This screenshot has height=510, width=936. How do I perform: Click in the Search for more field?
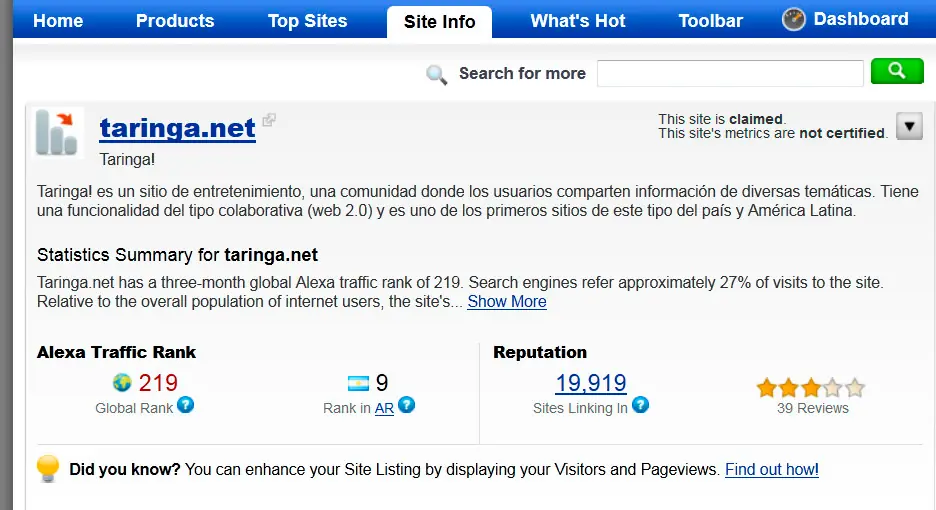coord(729,73)
